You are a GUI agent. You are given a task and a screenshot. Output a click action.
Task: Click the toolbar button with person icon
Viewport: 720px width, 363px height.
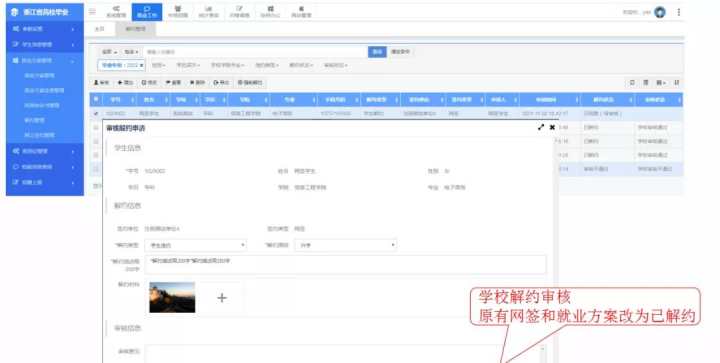coord(101,83)
